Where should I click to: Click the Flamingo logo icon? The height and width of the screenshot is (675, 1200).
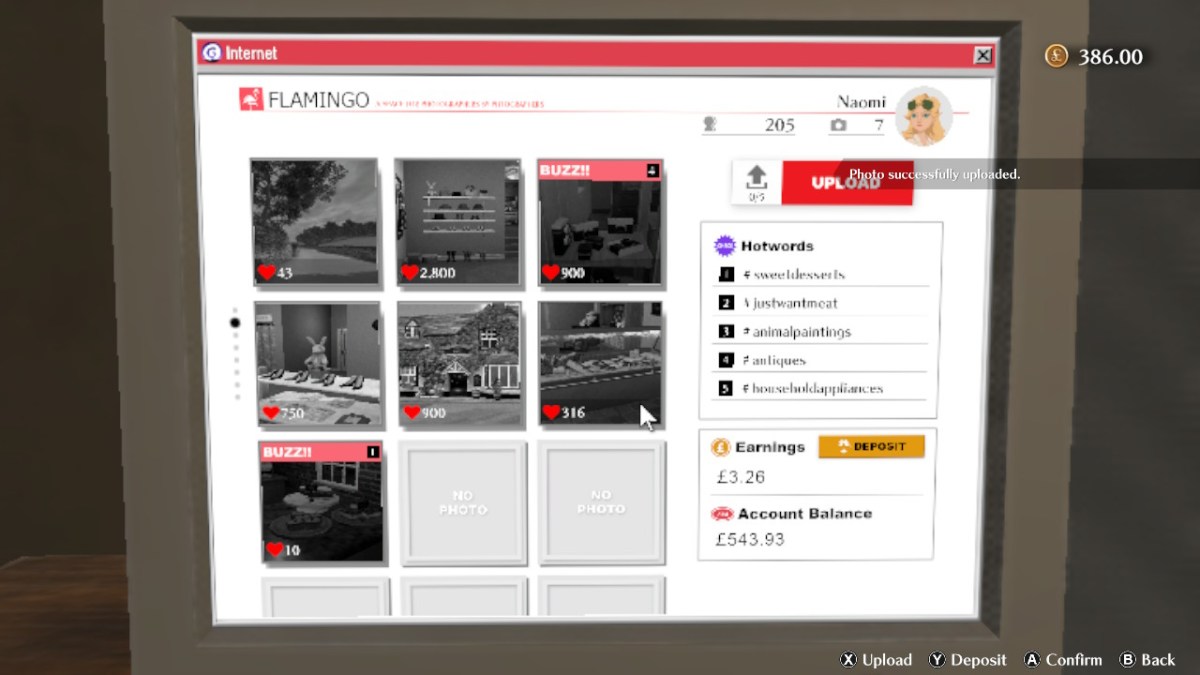click(251, 99)
